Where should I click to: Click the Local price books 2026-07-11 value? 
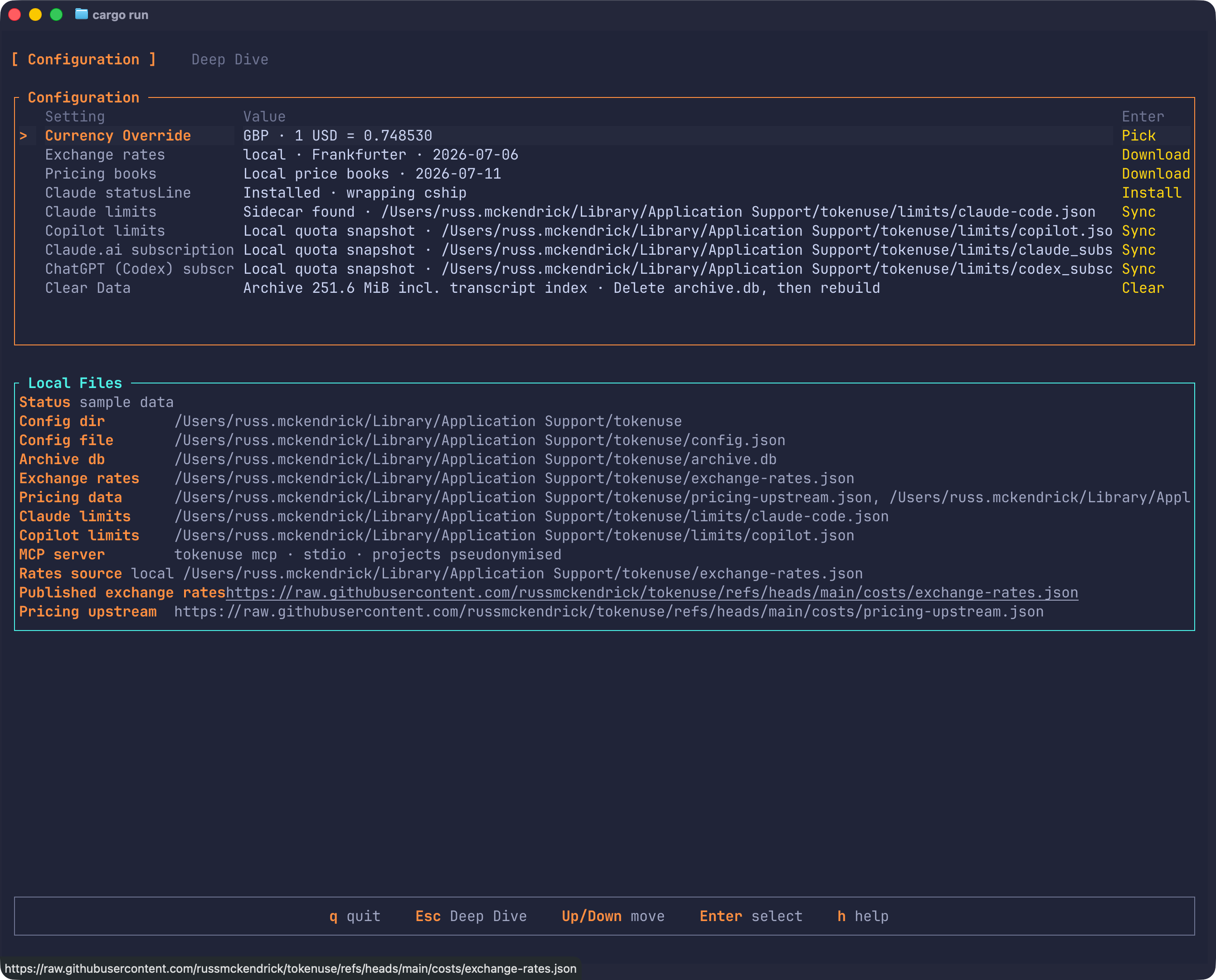[372, 174]
